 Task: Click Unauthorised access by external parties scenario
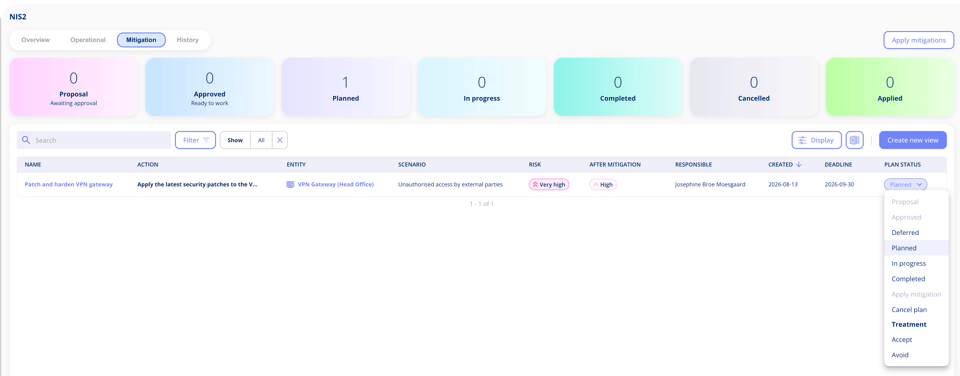[451, 184]
